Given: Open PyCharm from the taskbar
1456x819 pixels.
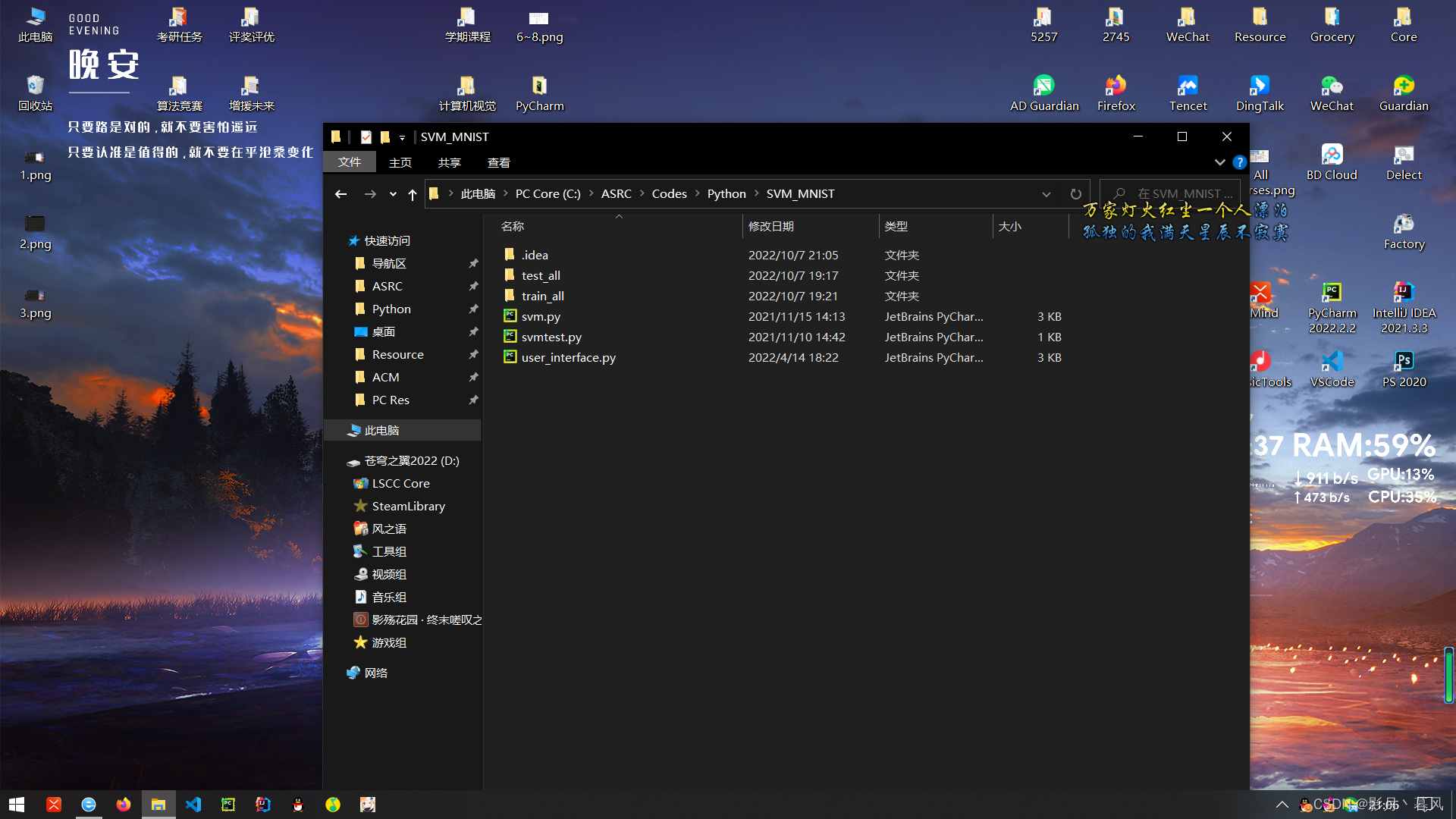Looking at the screenshot, I should click(x=227, y=805).
